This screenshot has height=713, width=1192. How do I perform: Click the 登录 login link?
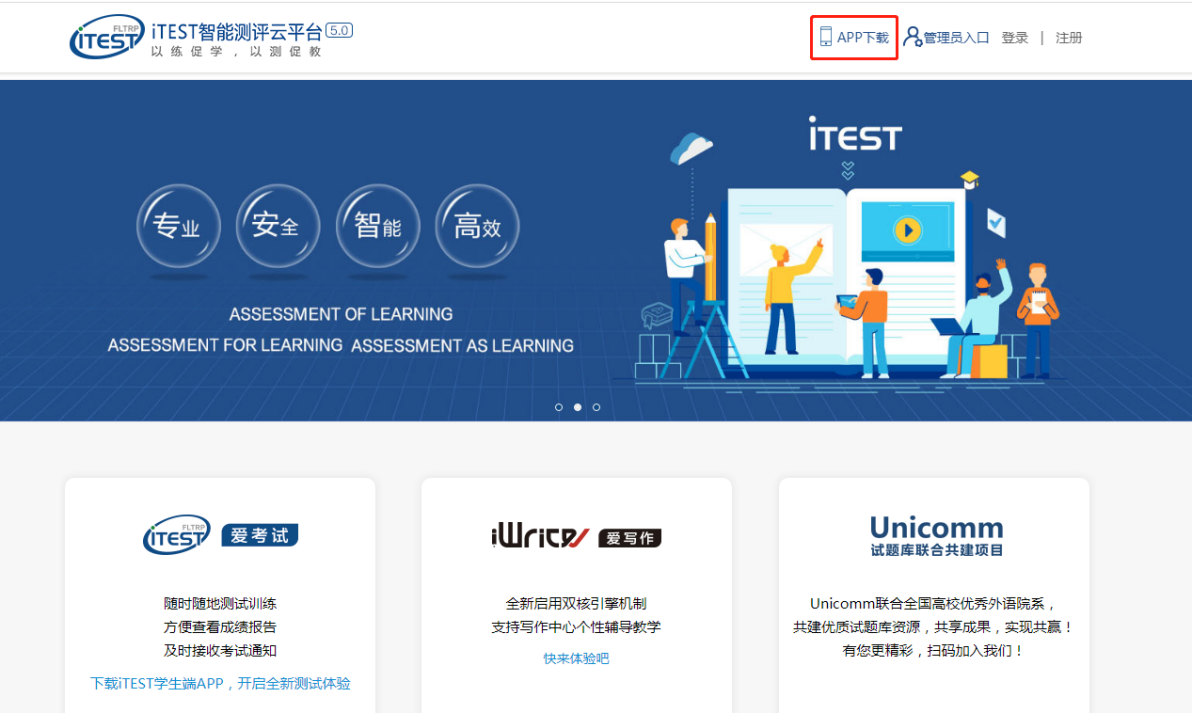pyautogui.click(x=1015, y=38)
